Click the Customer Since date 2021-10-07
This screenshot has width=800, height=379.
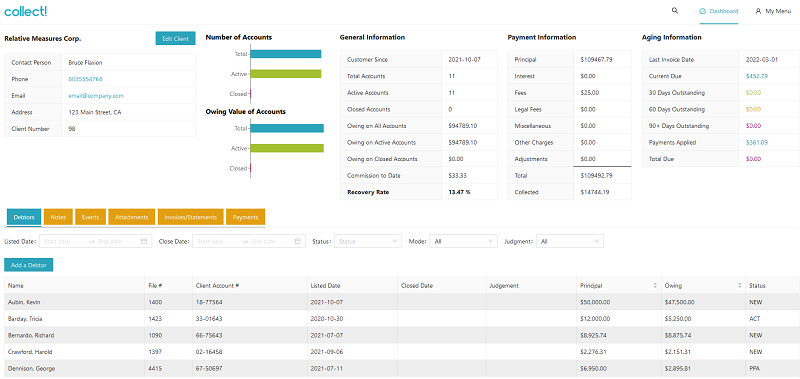point(464,60)
